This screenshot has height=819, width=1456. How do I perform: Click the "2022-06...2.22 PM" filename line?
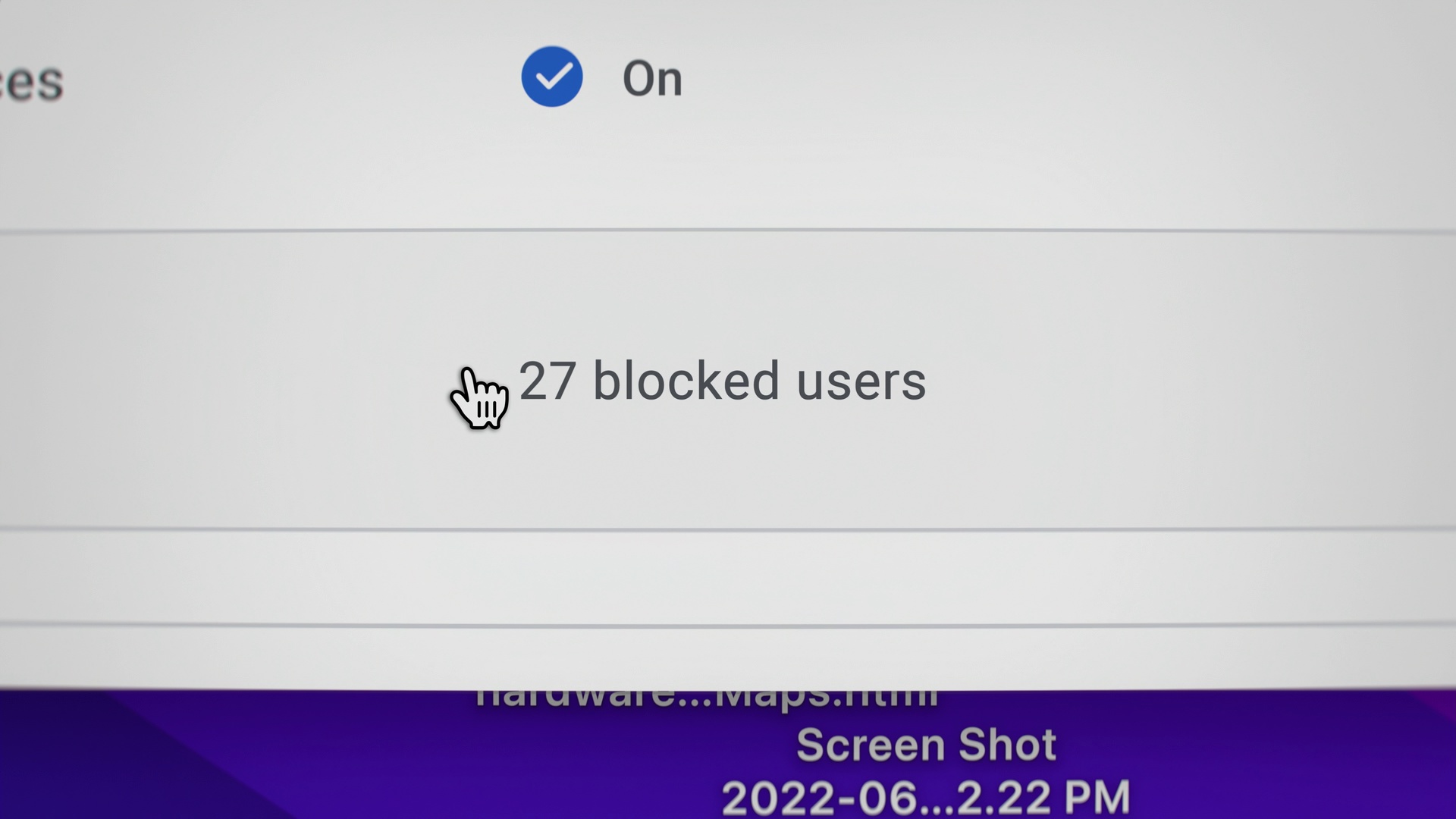[x=925, y=798]
